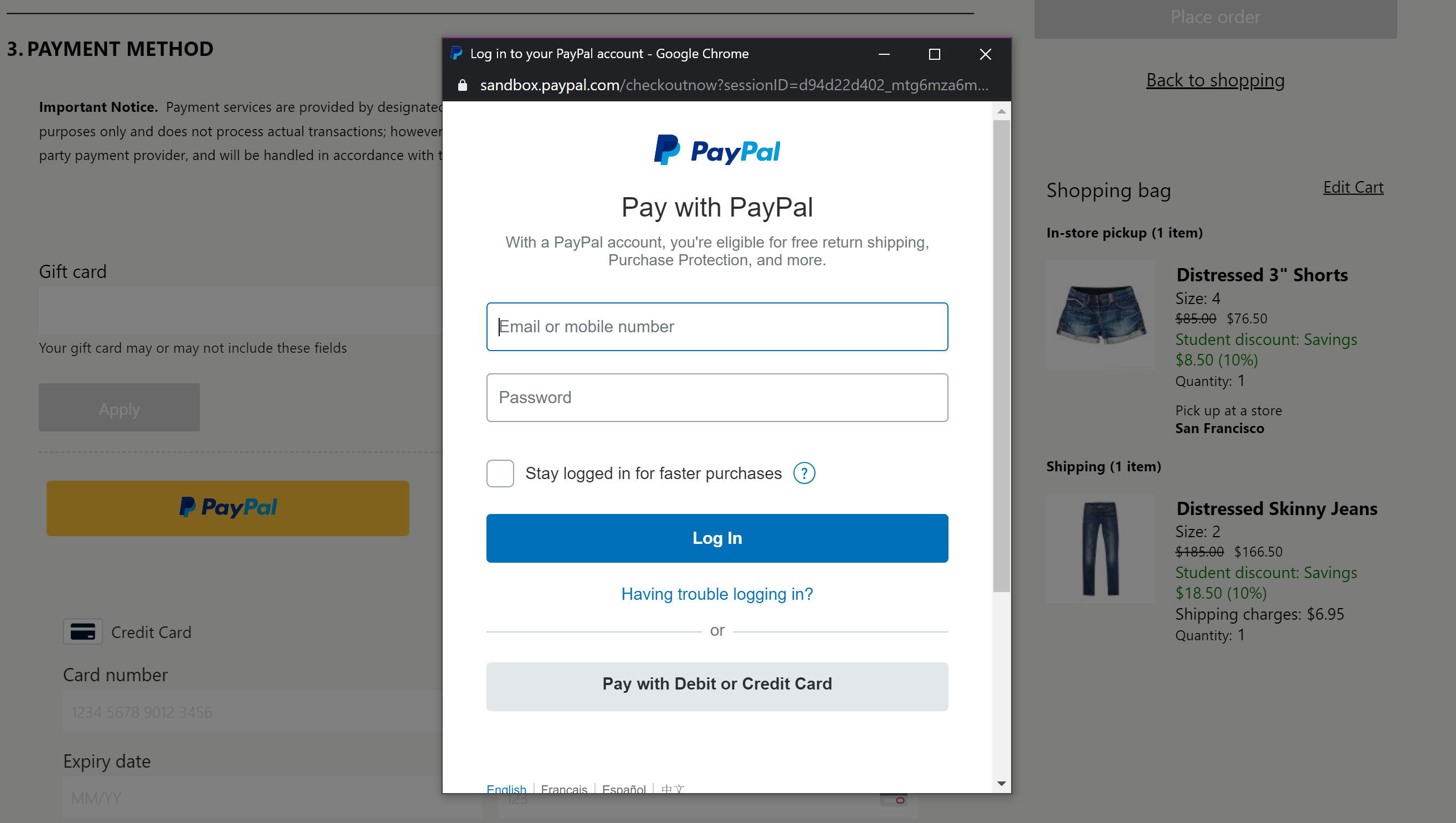
Task: Select the Back to shopping link
Action: 1215,79
